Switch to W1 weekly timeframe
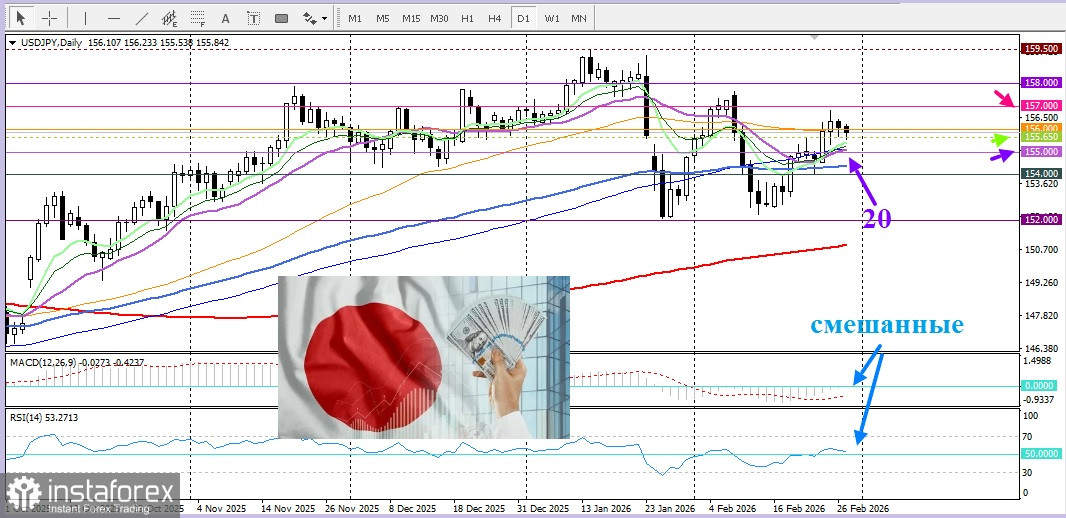 552,18
